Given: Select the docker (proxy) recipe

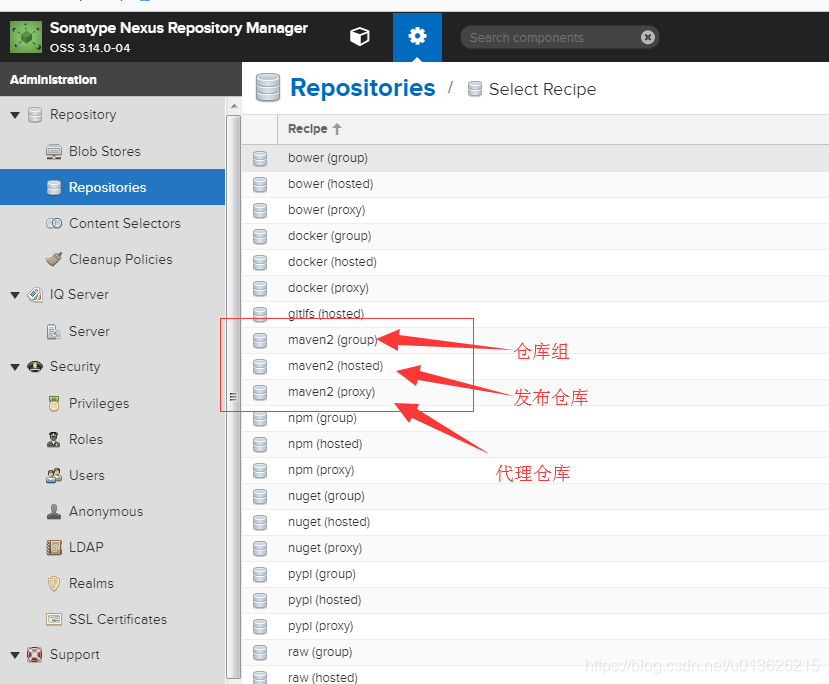Looking at the screenshot, I should (x=535, y=288).
